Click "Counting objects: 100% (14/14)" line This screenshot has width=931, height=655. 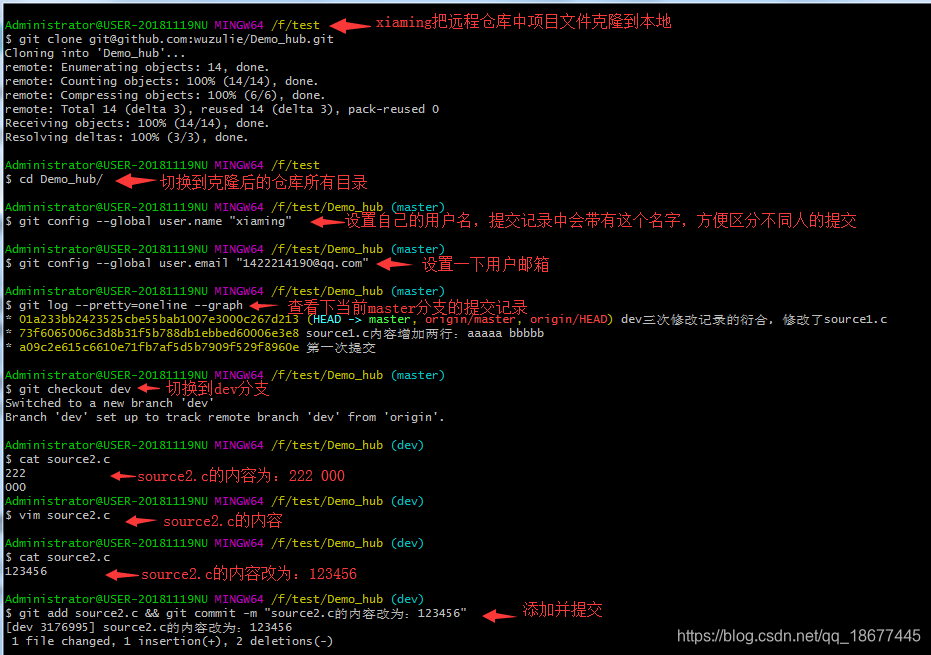coord(162,81)
